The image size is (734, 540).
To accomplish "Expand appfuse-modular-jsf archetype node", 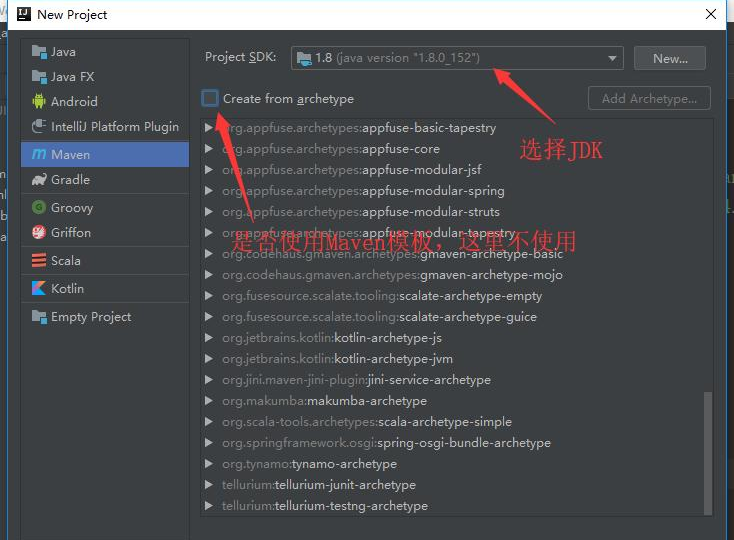I will tap(209, 169).
